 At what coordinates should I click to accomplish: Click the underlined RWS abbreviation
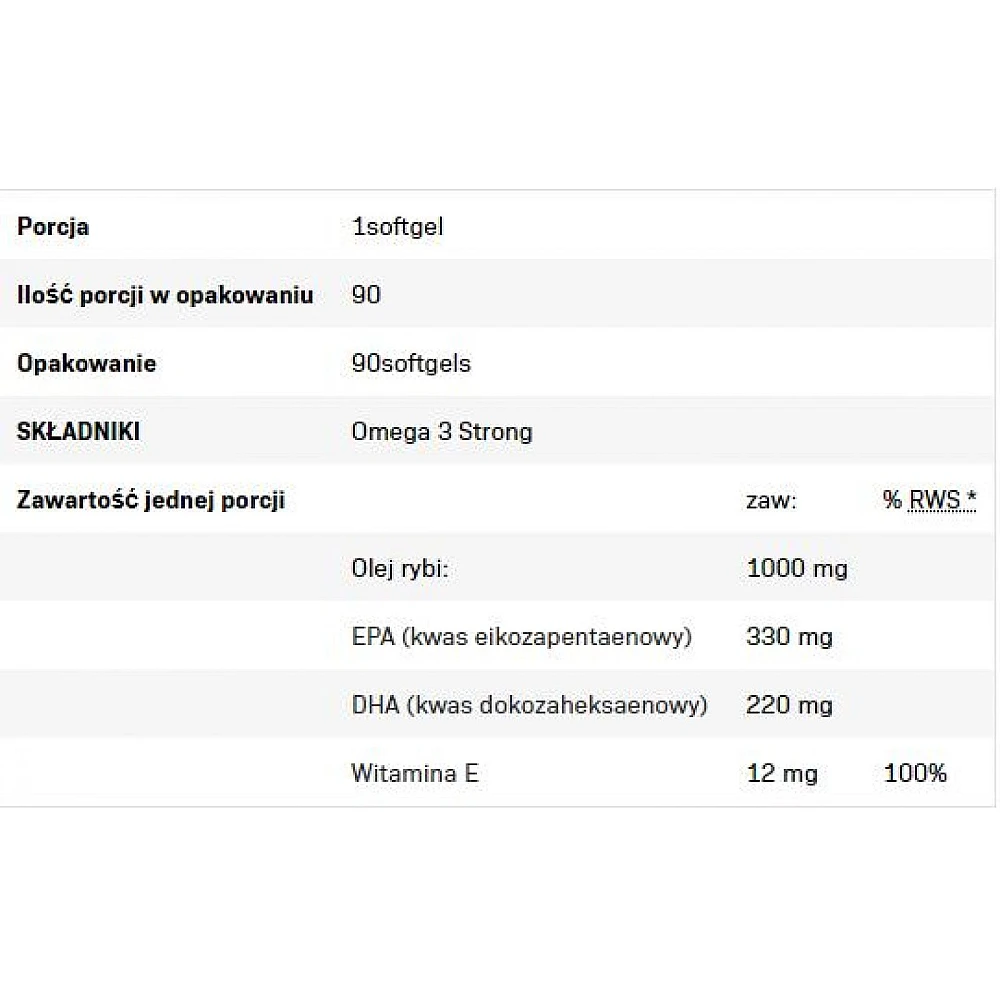(934, 500)
